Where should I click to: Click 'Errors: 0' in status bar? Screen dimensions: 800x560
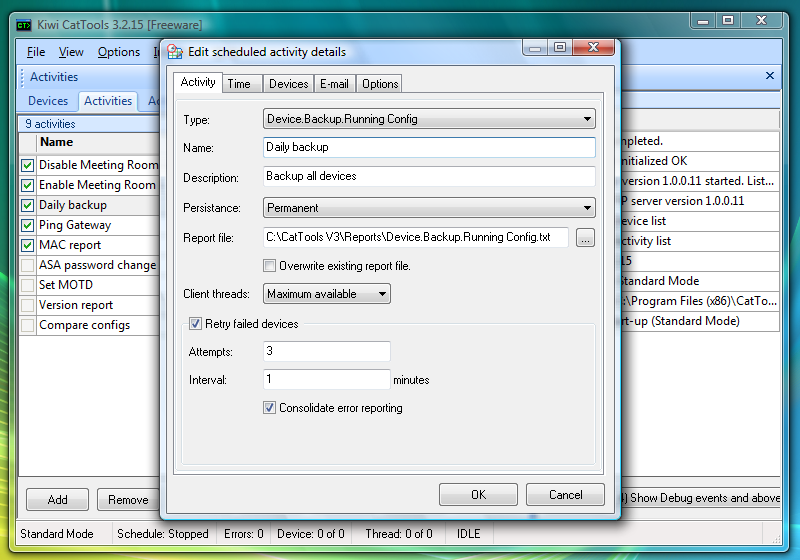tap(243, 534)
